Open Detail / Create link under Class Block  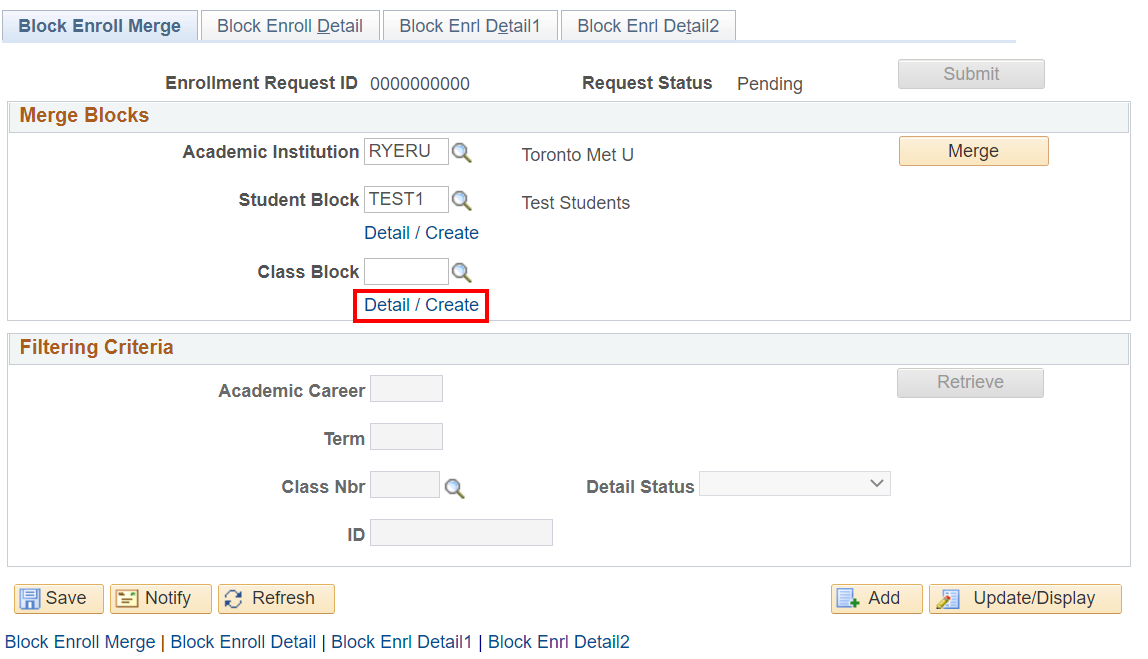(421, 305)
